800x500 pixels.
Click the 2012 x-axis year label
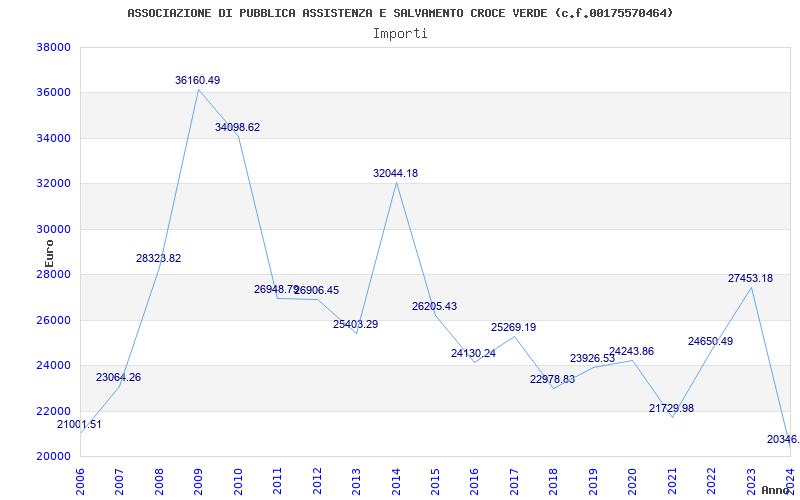click(x=317, y=481)
